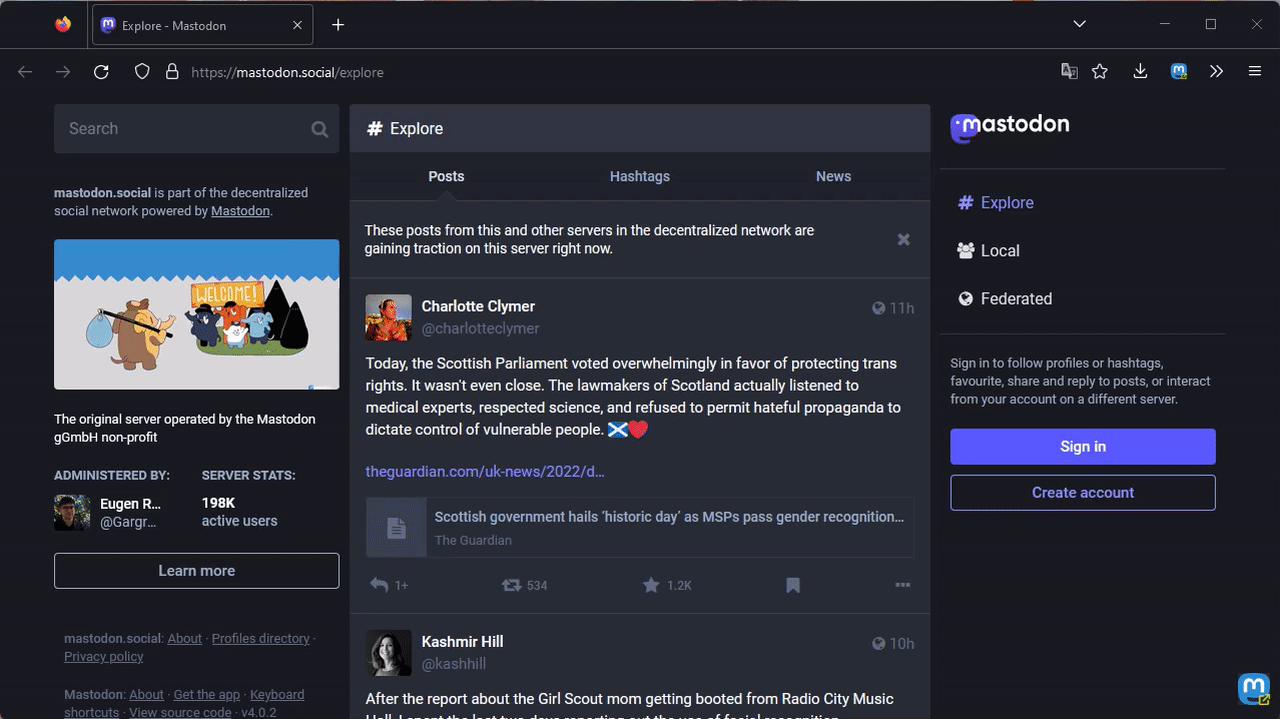Click the browser address bar URL
Screen dimensions: 1280x719
[287, 72]
